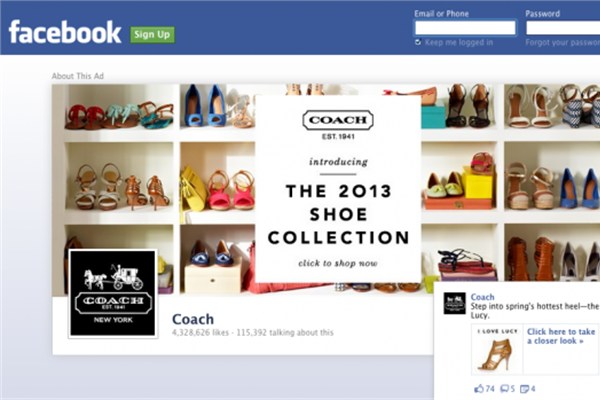The image size is (600, 400).
Task: Click the 'click to shop now' text
Action: point(338,263)
